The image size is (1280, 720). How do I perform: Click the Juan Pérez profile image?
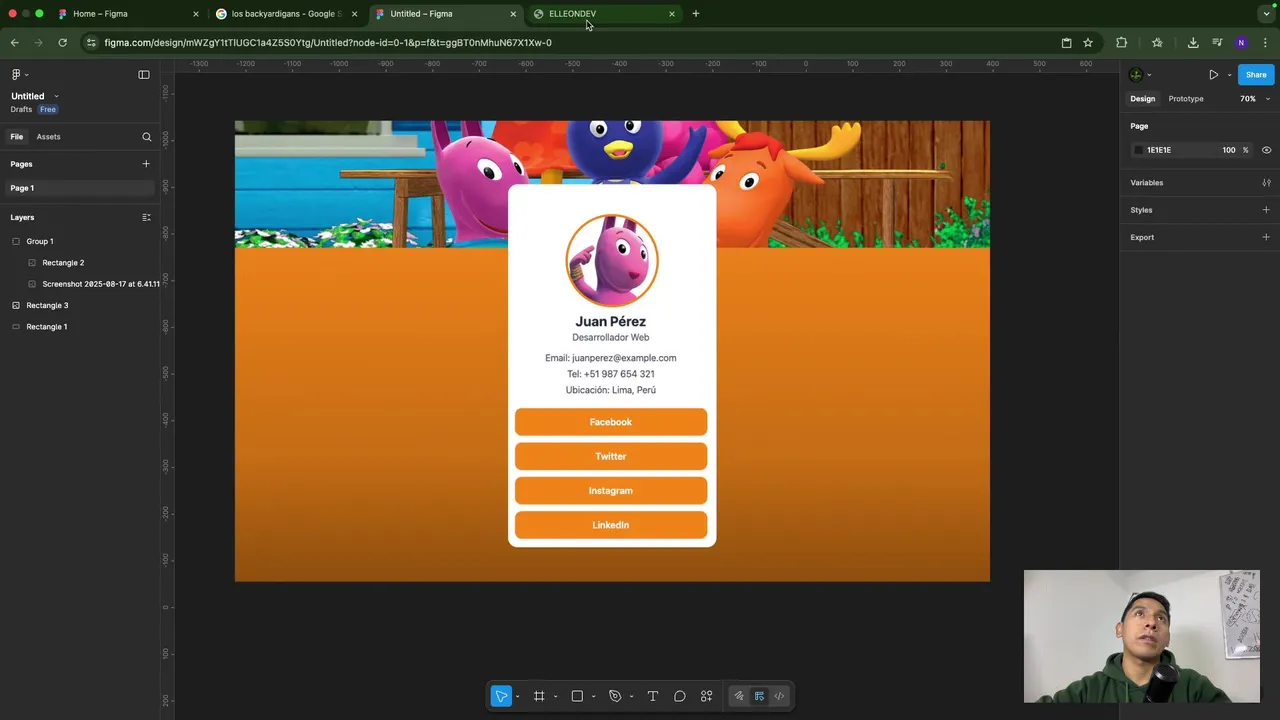pyautogui.click(x=612, y=260)
